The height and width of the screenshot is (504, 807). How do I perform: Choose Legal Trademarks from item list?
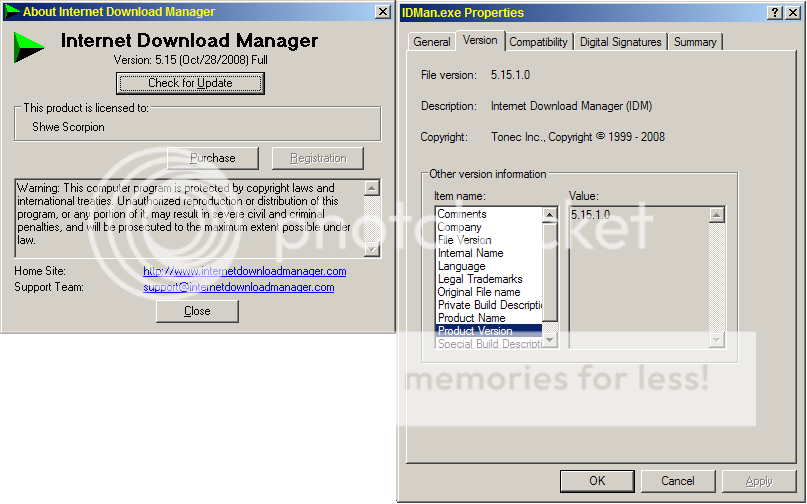click(480, 279)
